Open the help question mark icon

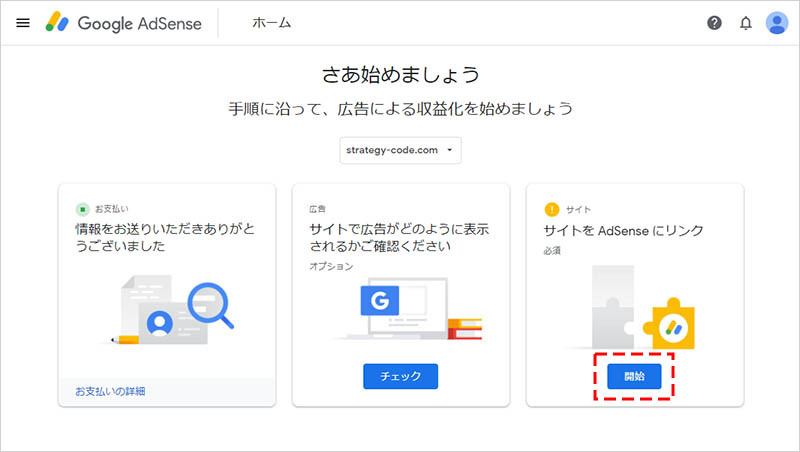(x=714, y=23)
